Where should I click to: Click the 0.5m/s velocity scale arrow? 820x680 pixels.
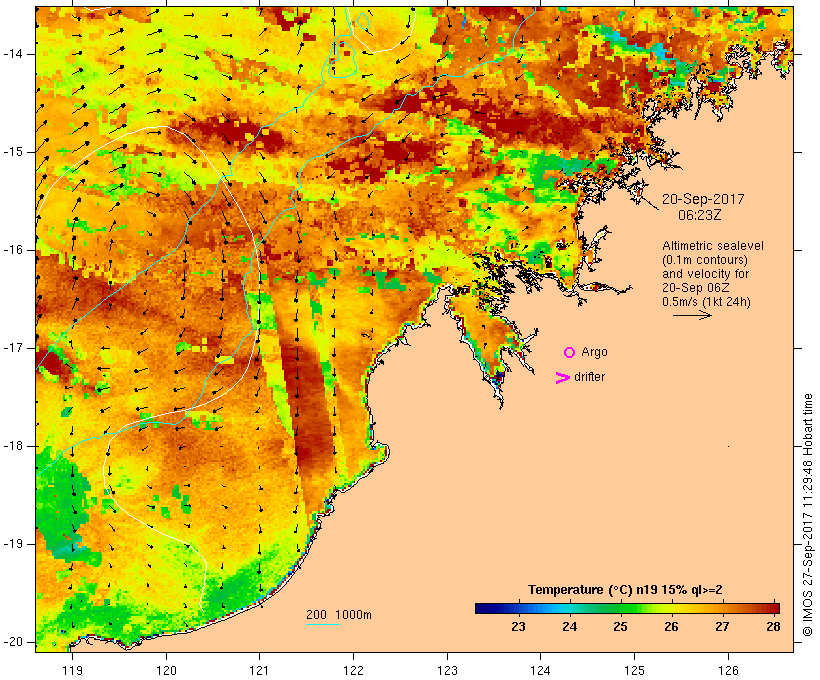tap(692, 315)
